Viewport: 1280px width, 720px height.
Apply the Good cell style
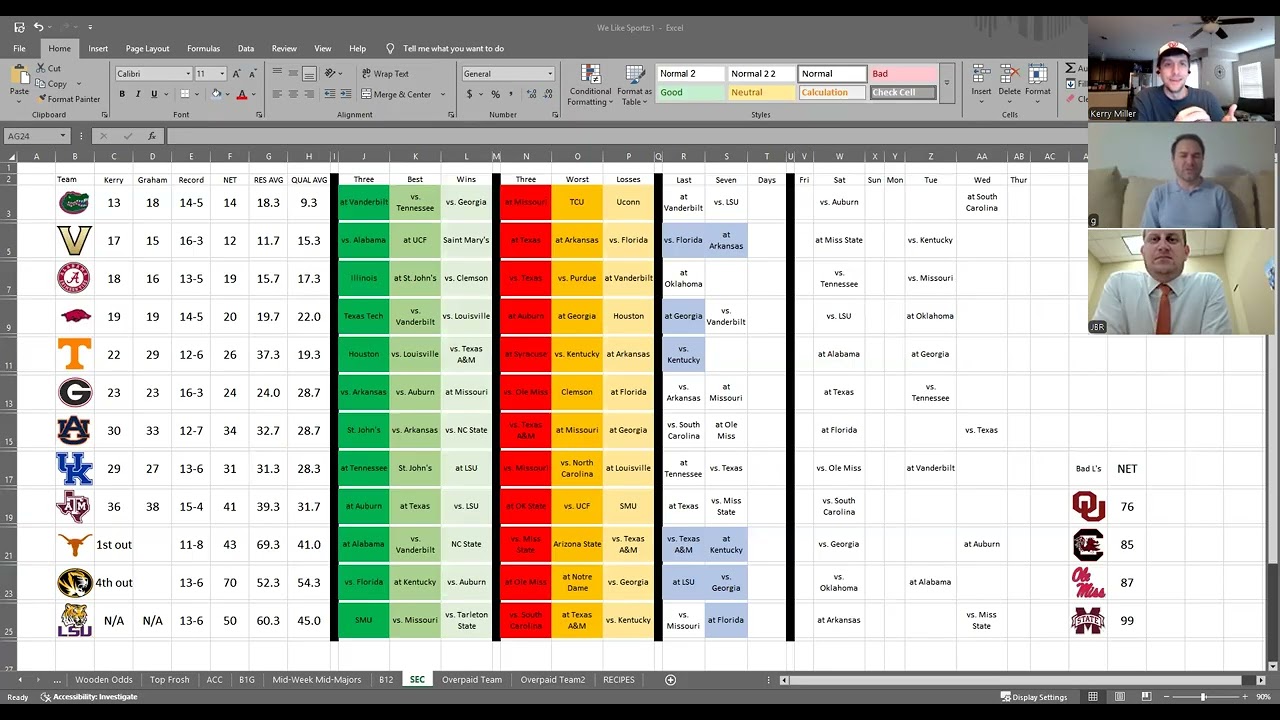coord(690,92)
